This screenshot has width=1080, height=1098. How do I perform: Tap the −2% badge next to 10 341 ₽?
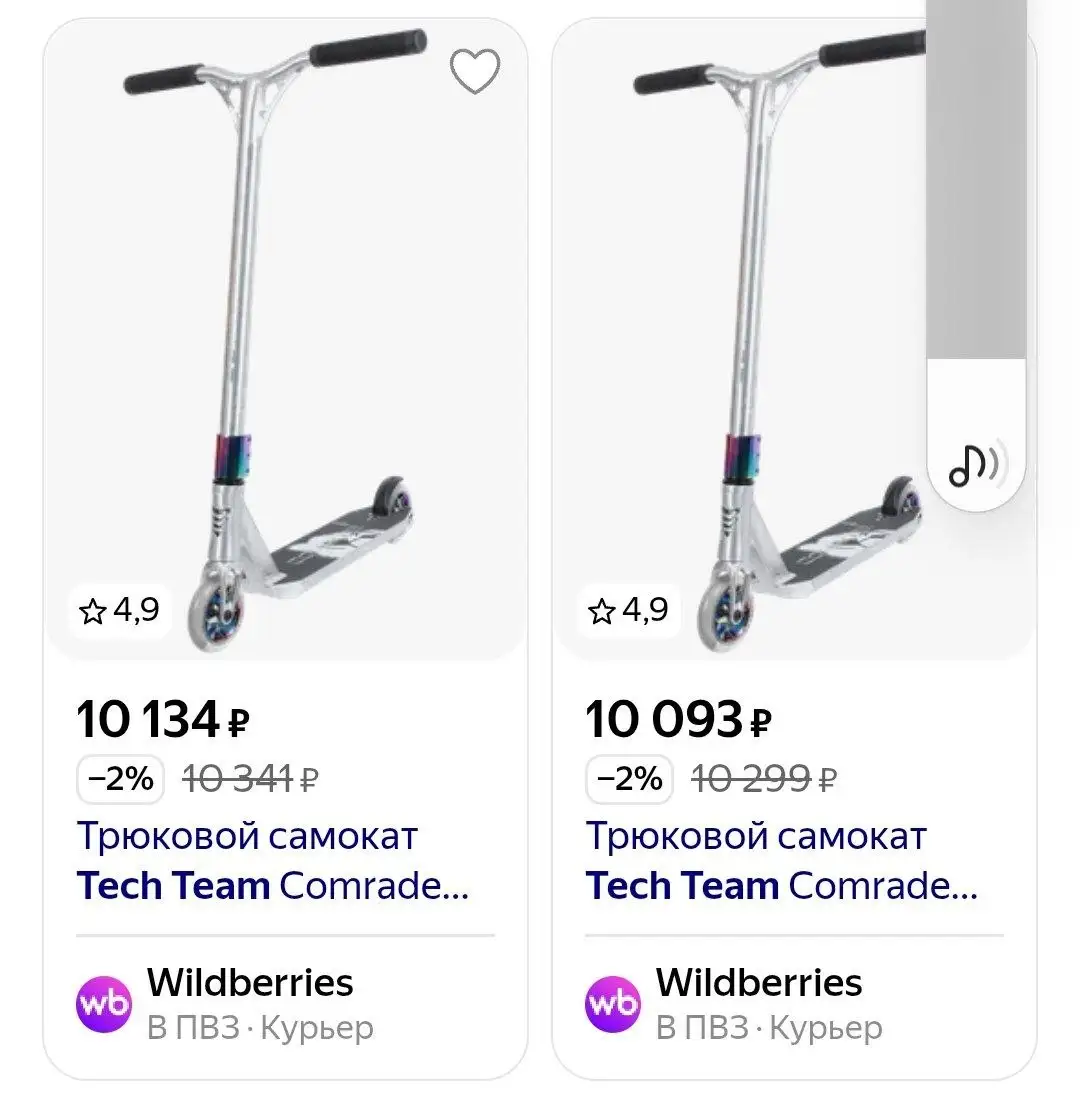pos(120,778)
